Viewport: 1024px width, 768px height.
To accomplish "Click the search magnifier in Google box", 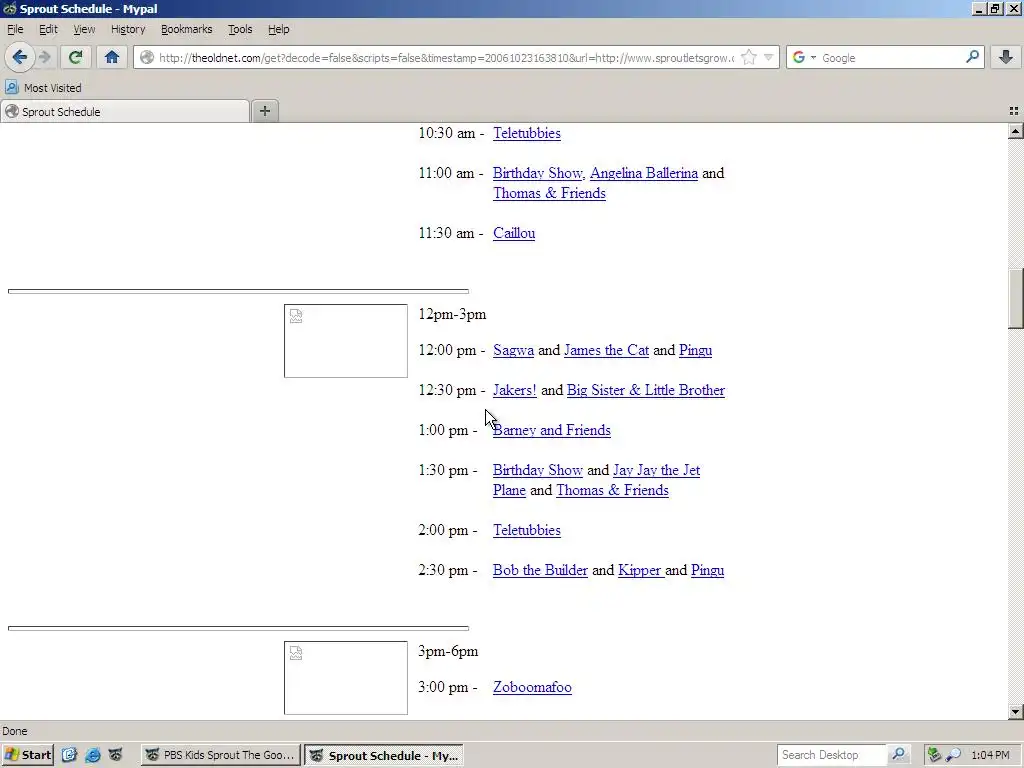I will coord(972,57).
